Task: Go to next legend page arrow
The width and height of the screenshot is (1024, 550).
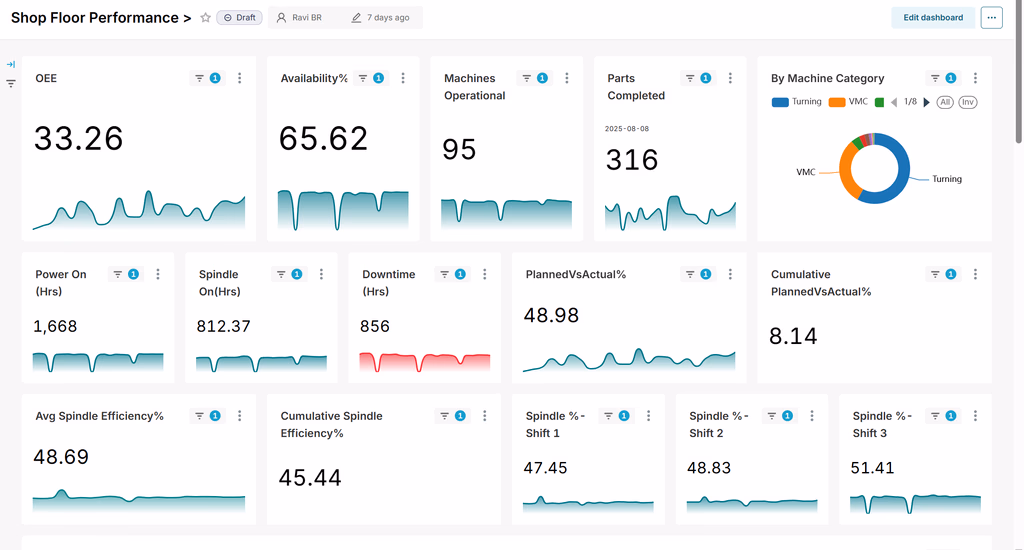Action: pos(926,102)
